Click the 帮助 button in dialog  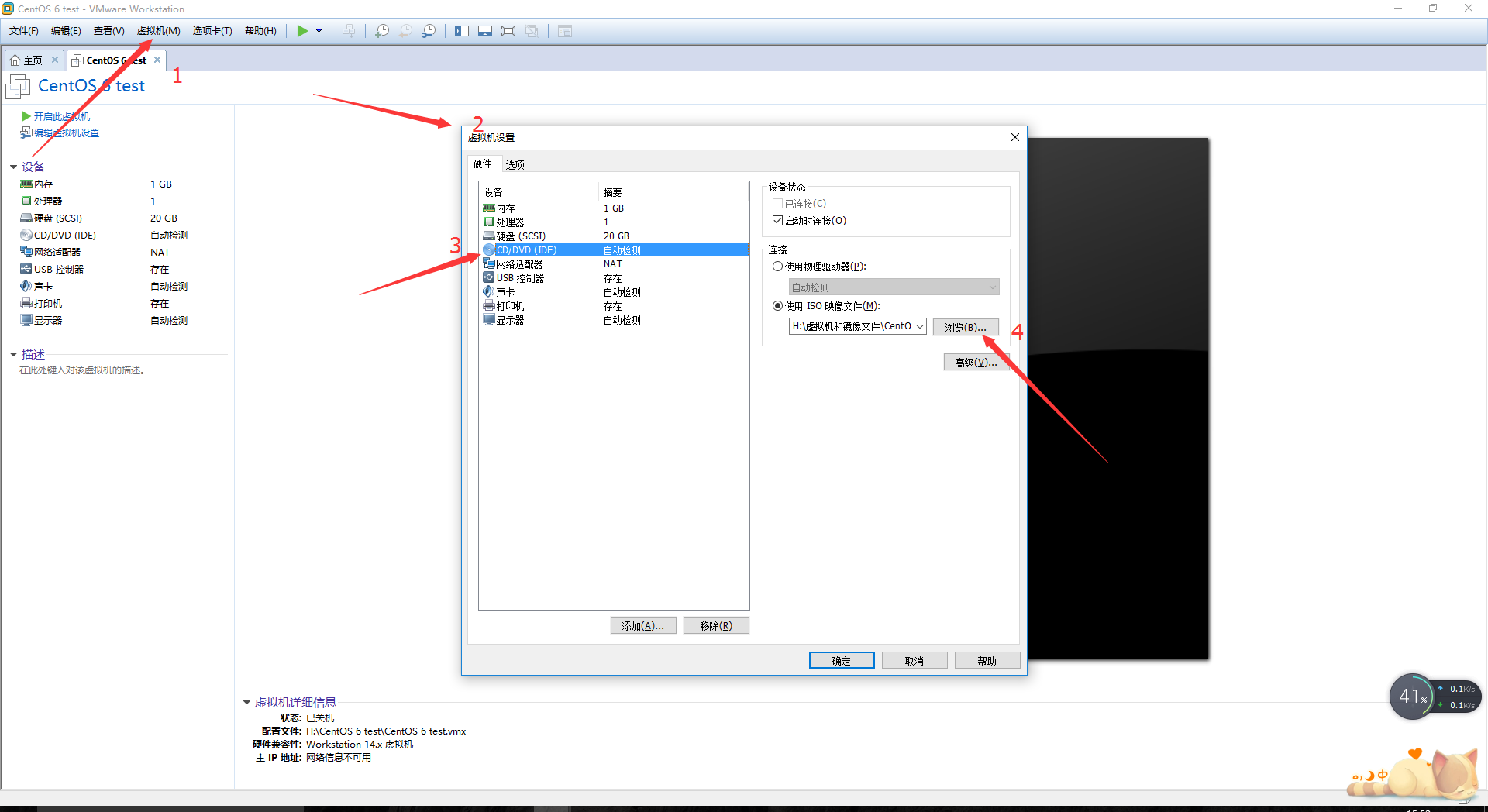pyautogui.click(x=987, y=660)
